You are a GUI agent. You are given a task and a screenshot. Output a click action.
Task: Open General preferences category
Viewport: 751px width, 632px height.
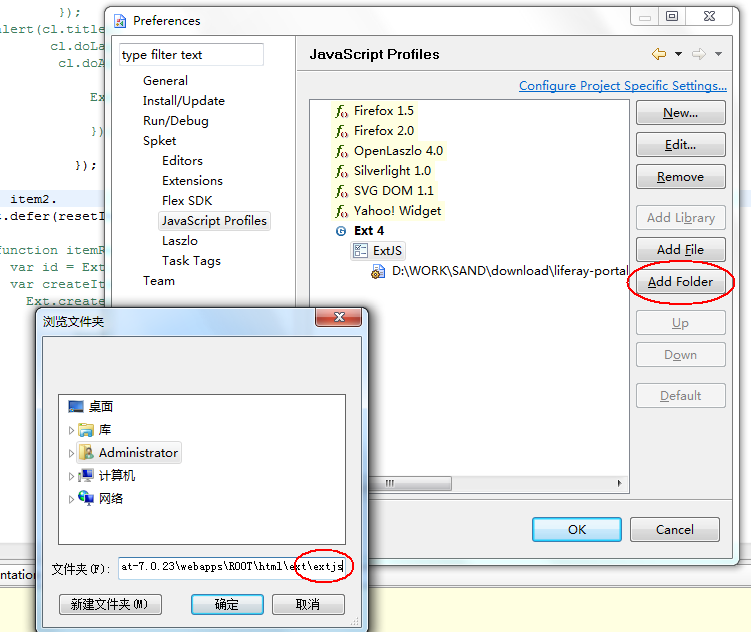tap(165, 81)
